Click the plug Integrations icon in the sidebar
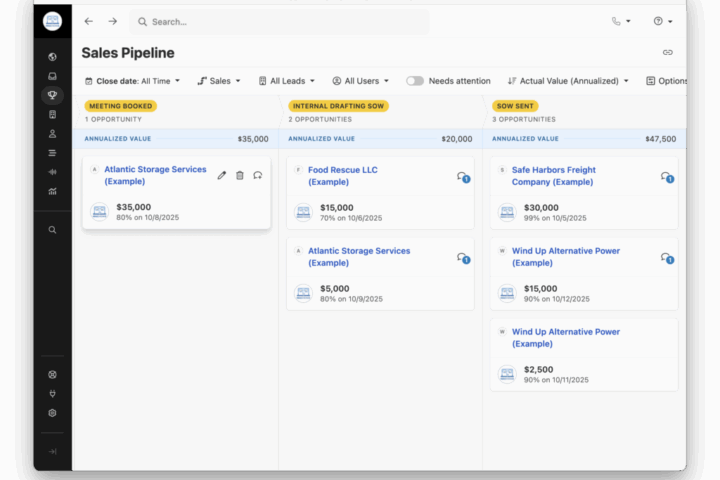This screenshot has height=480, width=720. [52, 393]
